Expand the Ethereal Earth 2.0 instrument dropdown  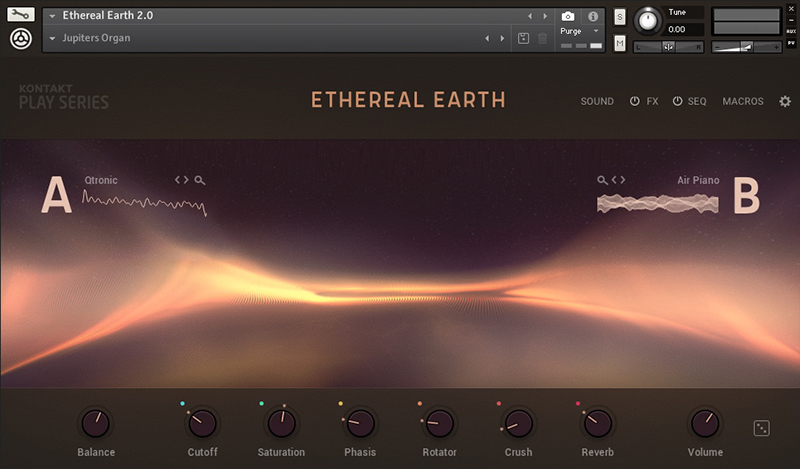[x=52, y=16]
